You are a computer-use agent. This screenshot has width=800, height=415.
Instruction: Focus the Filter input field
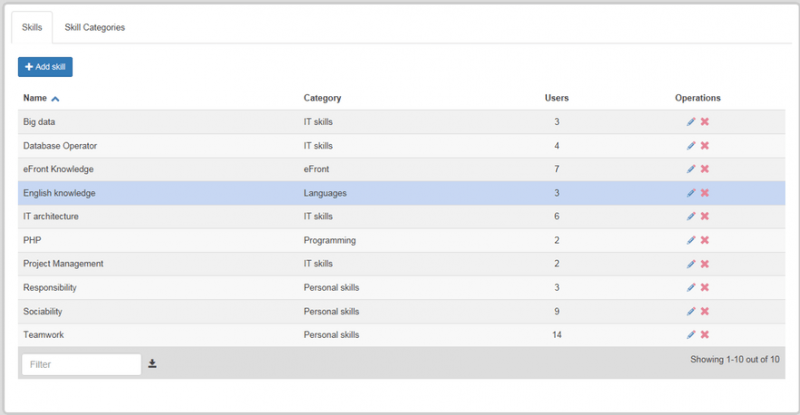[81, 364]
